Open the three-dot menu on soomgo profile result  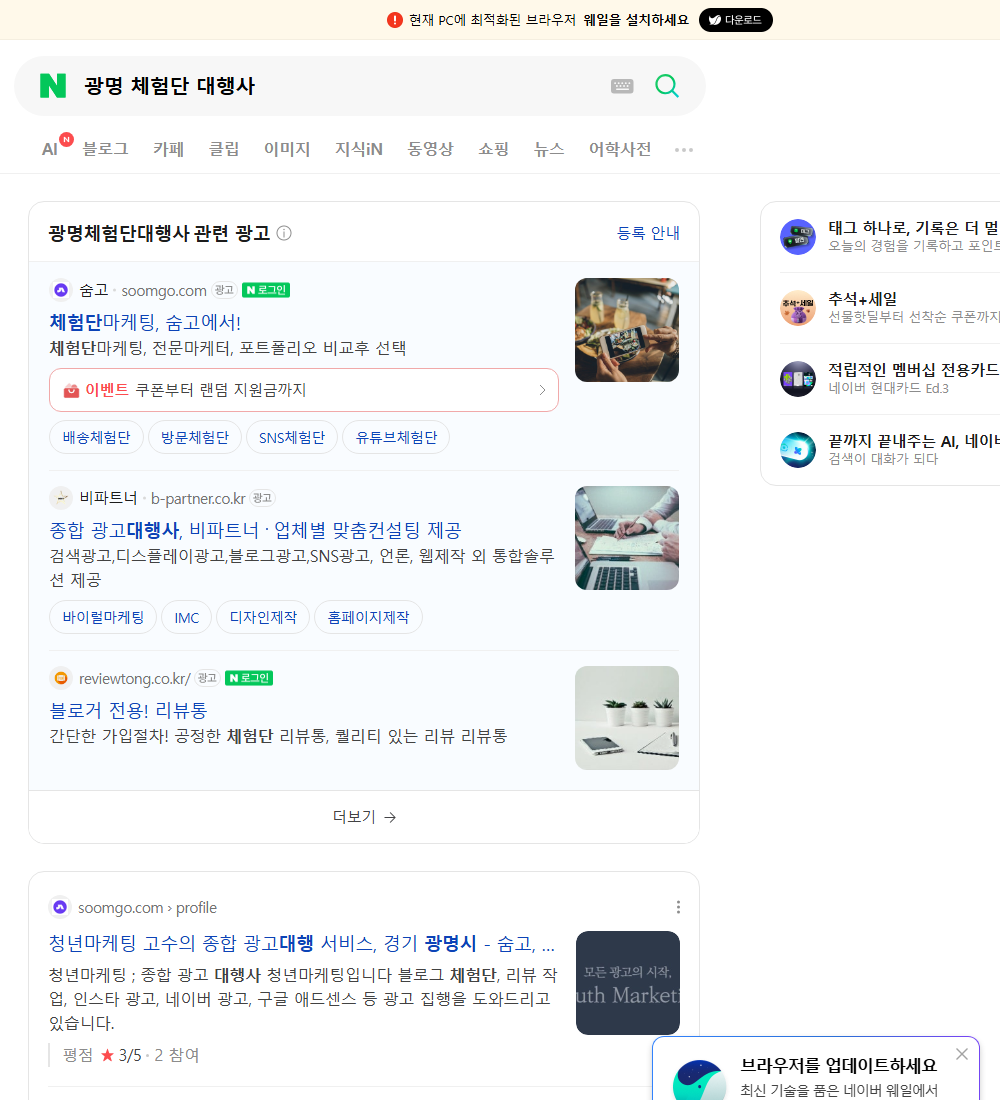pos(678,907)
